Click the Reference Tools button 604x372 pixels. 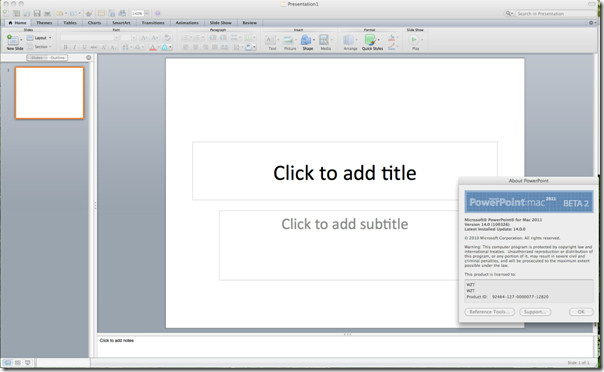point(490,312)
